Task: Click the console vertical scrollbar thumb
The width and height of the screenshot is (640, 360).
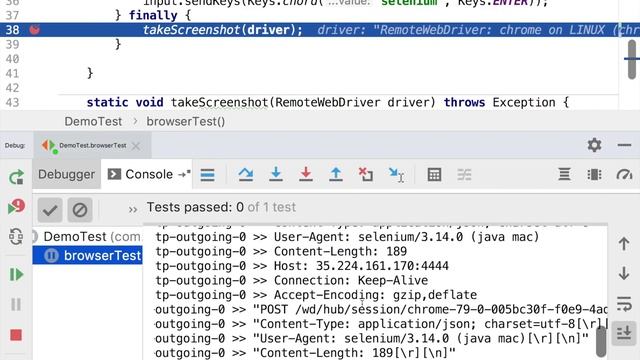Action: 601,341
